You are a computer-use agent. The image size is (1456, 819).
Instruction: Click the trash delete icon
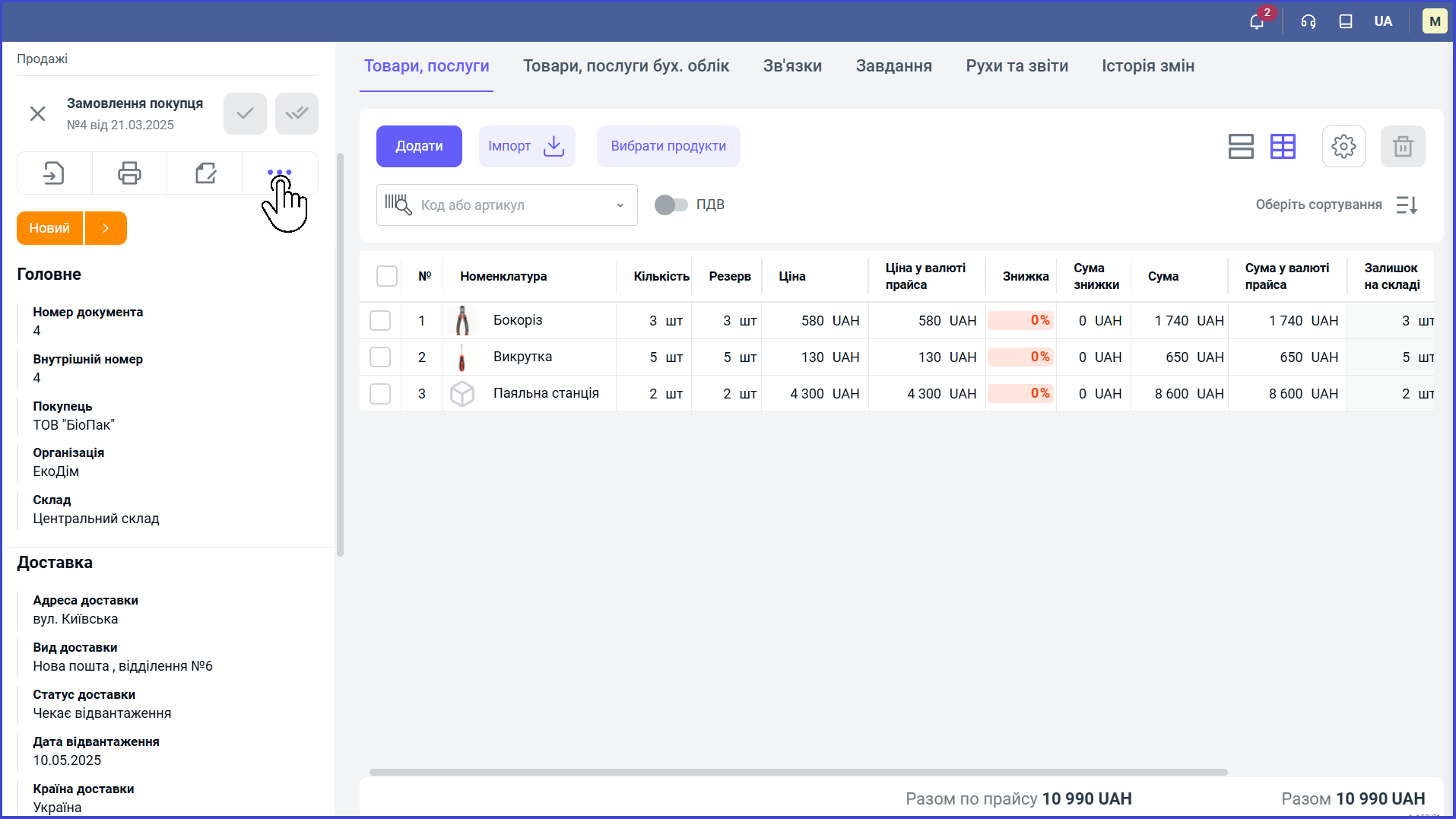pyautogui.click(x=1403, y=146)
